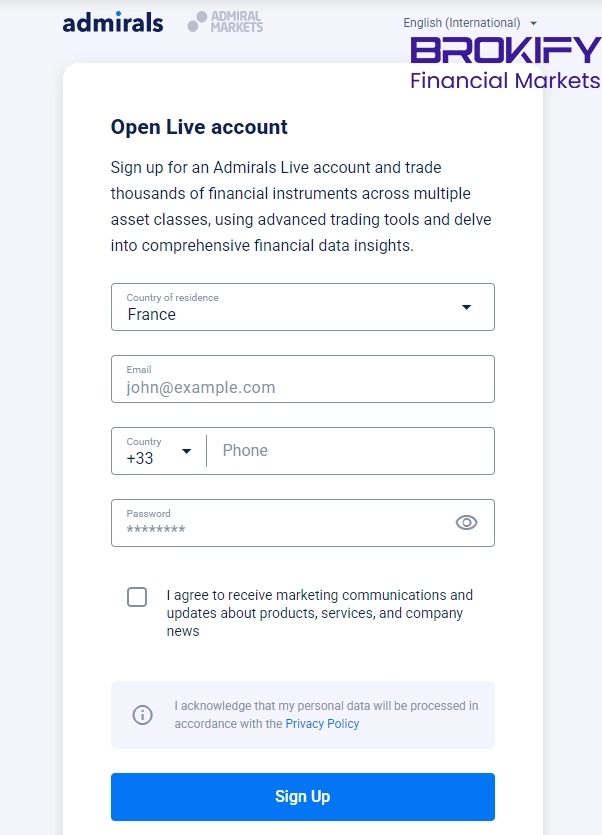Viewport: 602px width, 835px height.
Task: Click the Brokify Financial Markets logo
Action: (505, 63)
